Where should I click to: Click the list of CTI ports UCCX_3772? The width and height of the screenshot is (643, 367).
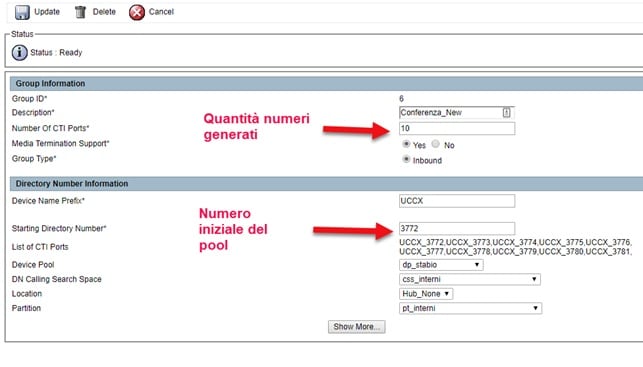pyautogui.click(x=515, y=247)
